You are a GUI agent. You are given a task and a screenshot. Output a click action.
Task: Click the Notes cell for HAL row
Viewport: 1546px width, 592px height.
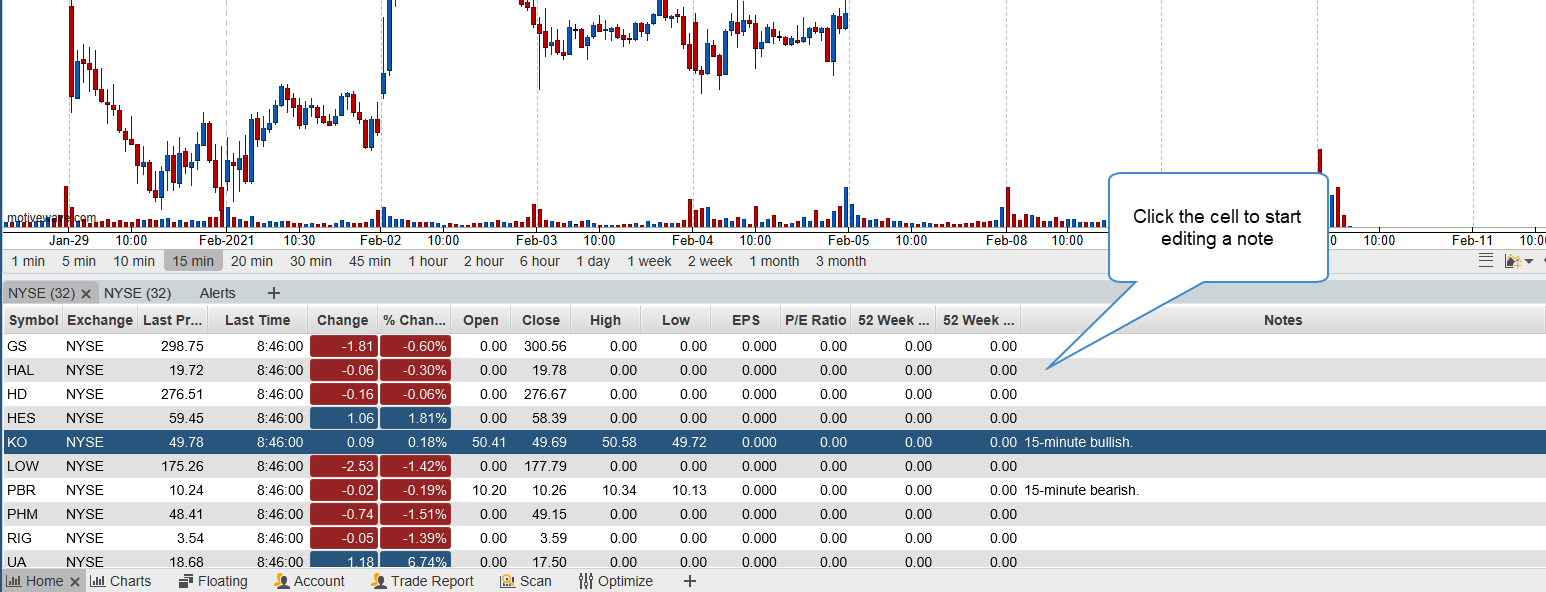1282,370
